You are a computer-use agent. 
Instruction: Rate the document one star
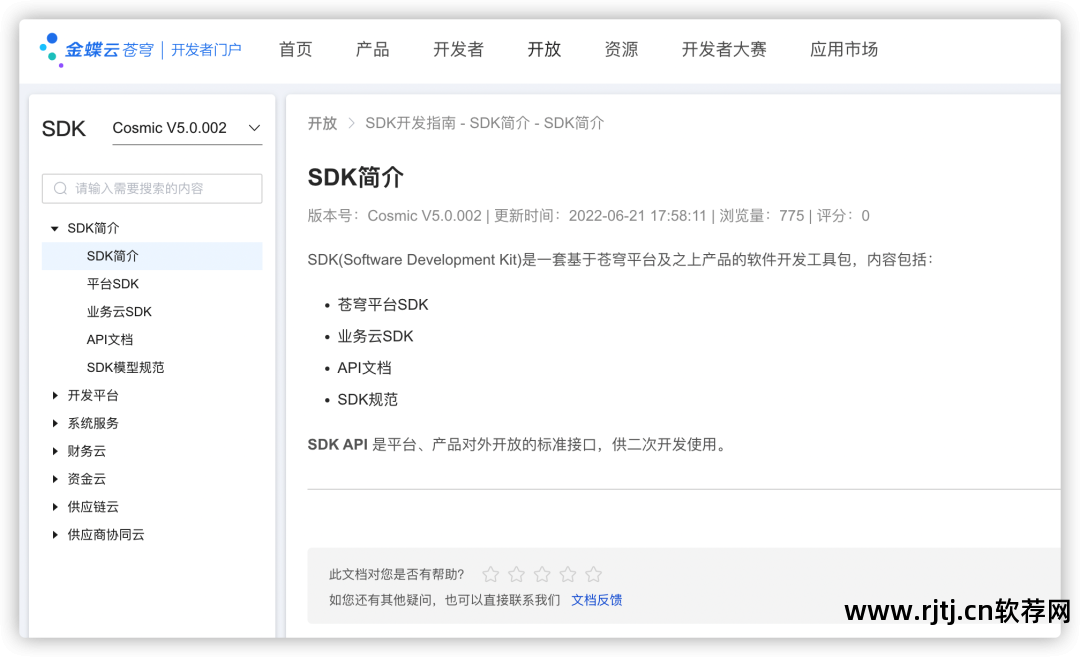490,574
